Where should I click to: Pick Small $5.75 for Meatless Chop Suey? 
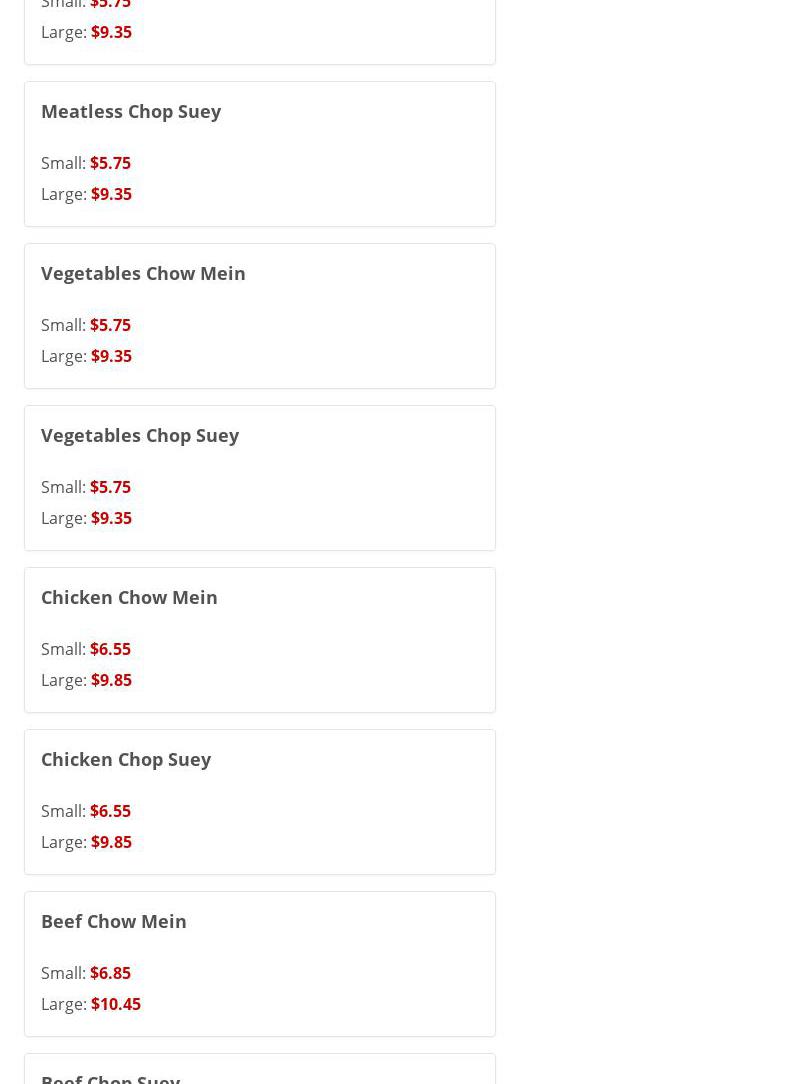tap(86, 163)
